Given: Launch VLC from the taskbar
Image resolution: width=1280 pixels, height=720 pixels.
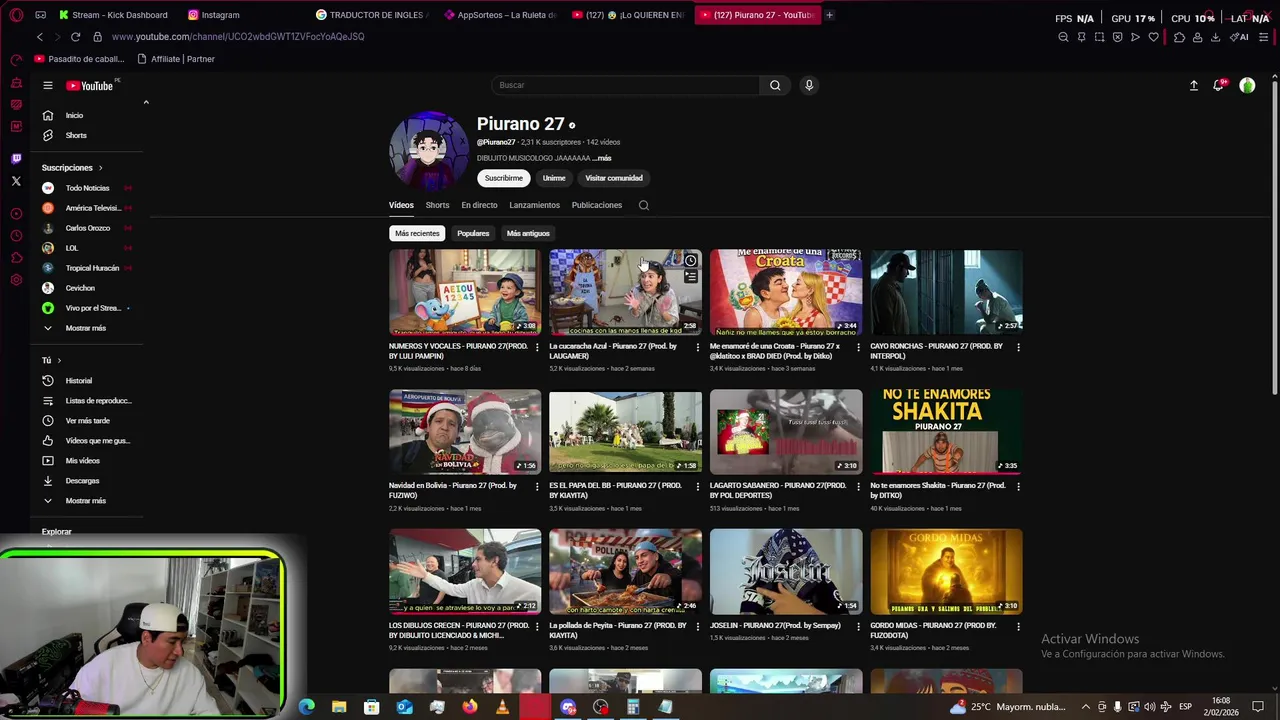Looking at the screenshot, I should 502,707.
